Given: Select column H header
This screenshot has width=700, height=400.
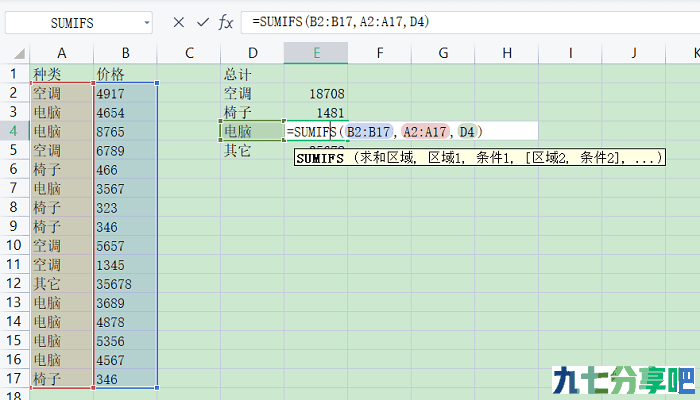Looking at the screenshot, I should coord(507,53).
